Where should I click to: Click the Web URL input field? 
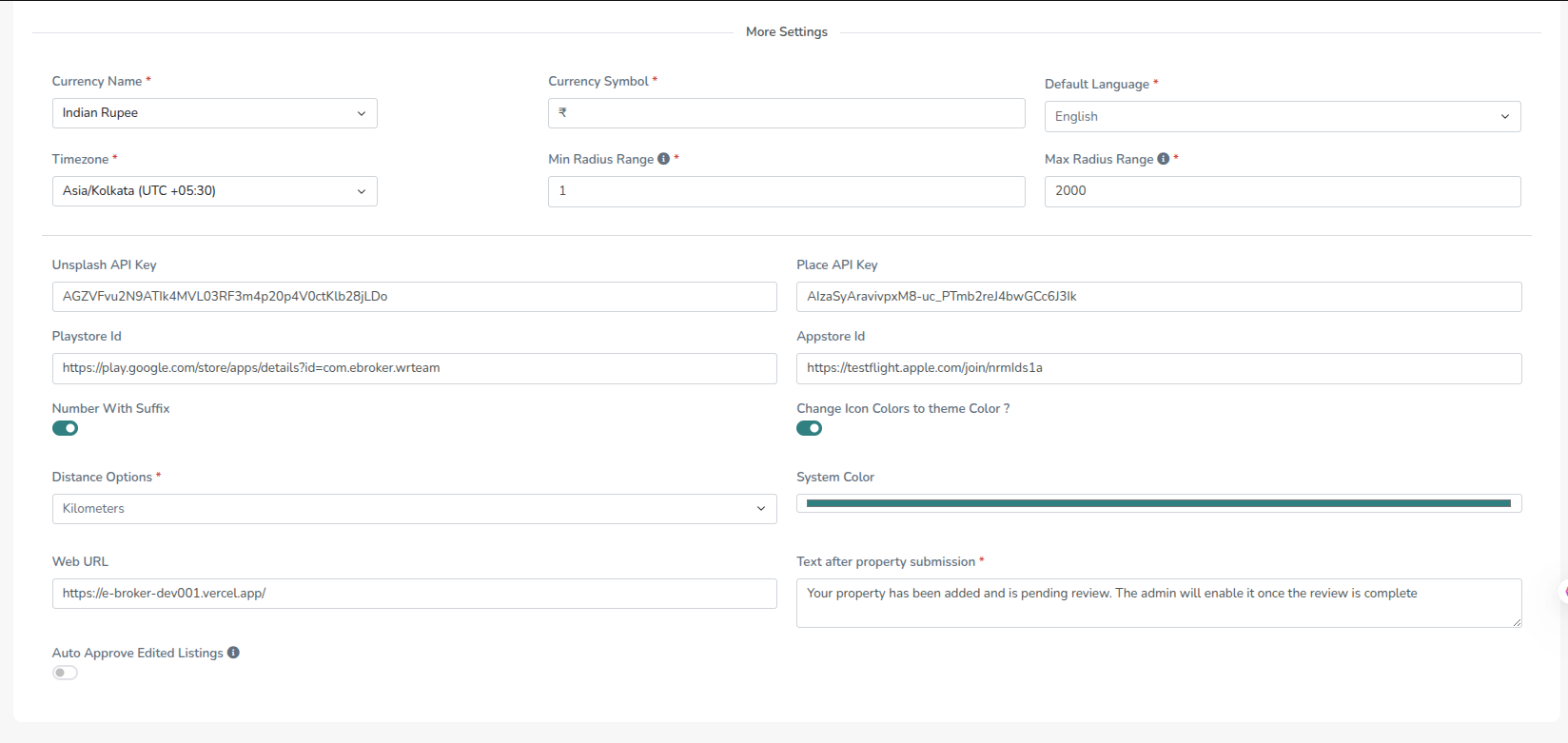[x=414, y=594]
